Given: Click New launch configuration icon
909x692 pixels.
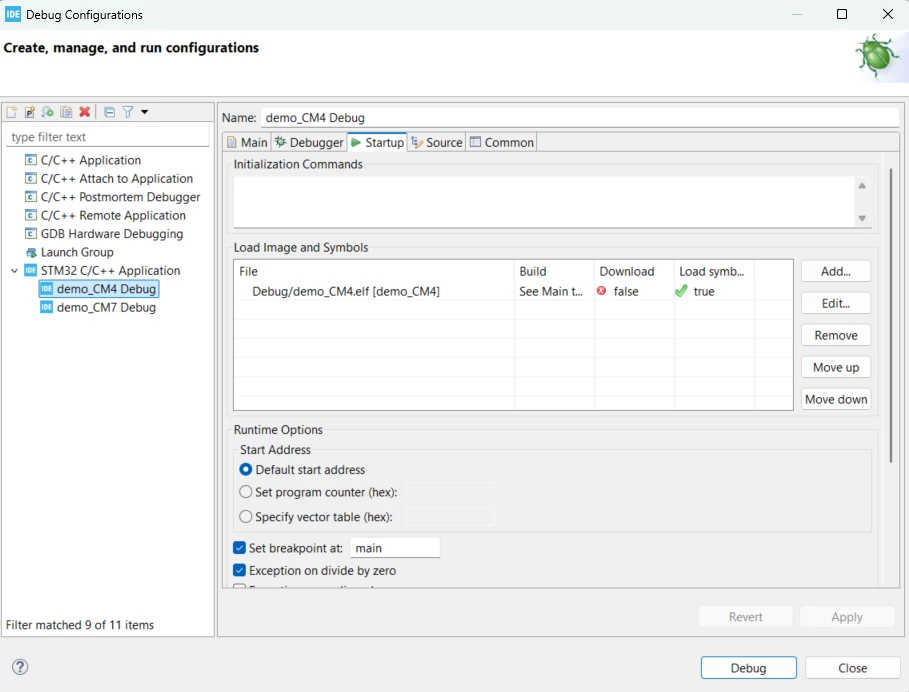Looking at the screenshot, I should tap(12, 112).
